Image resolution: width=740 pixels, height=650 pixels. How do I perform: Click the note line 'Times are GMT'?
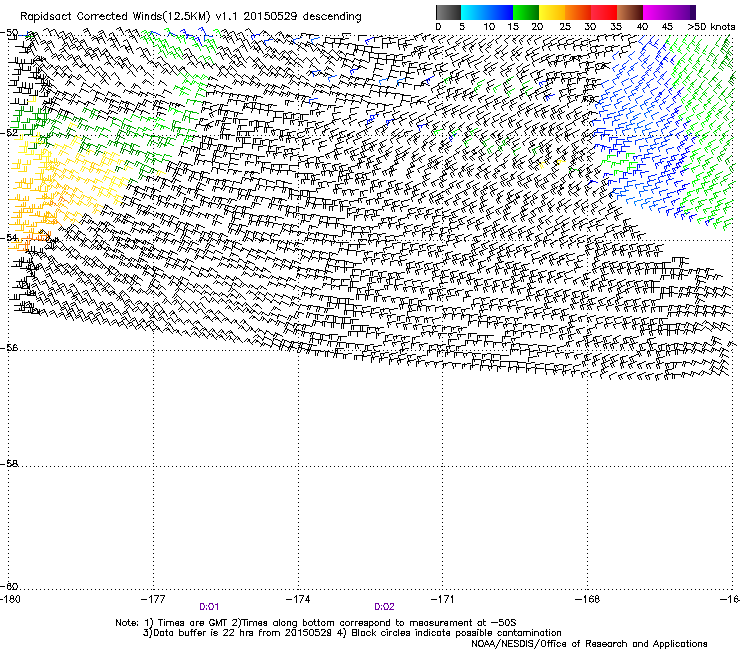click(316, 623)
